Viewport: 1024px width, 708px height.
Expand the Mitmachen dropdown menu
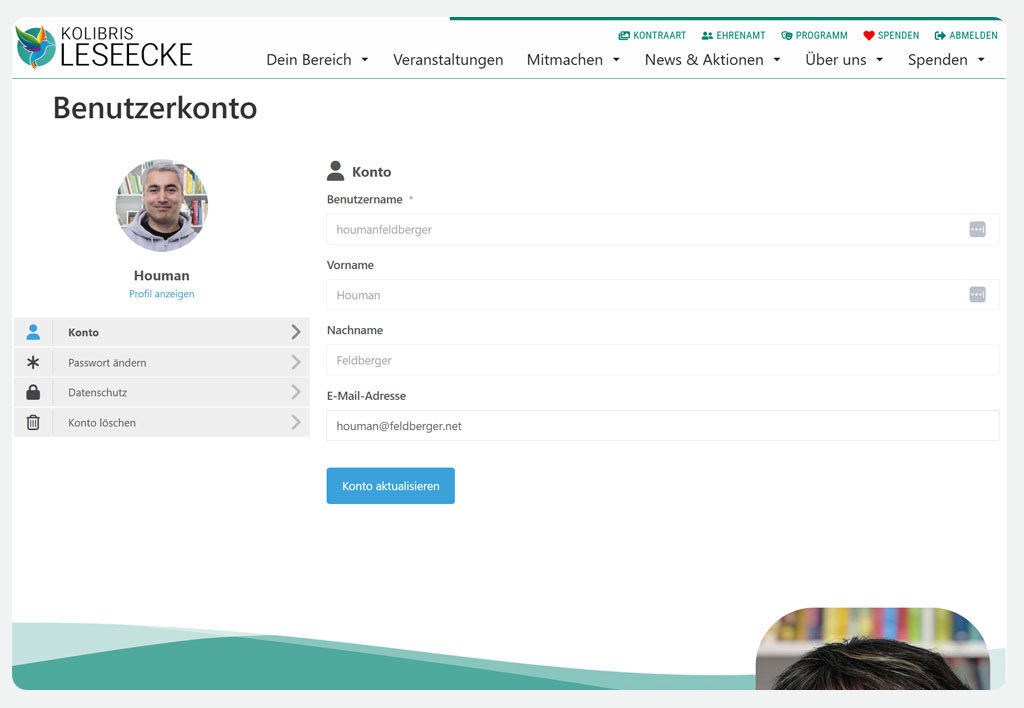(x=573, y=59)
